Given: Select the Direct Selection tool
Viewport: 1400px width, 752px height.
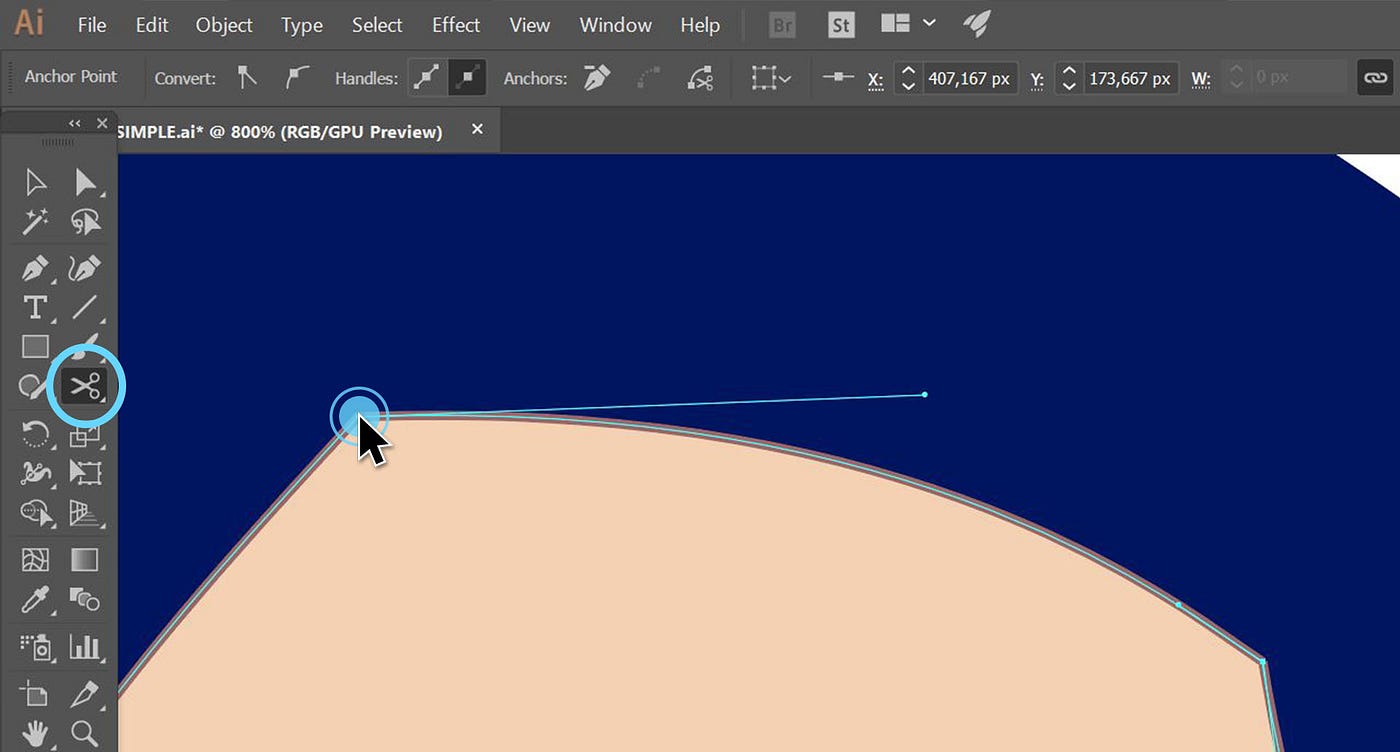Looking at the screenshot, I should [85, 182].
